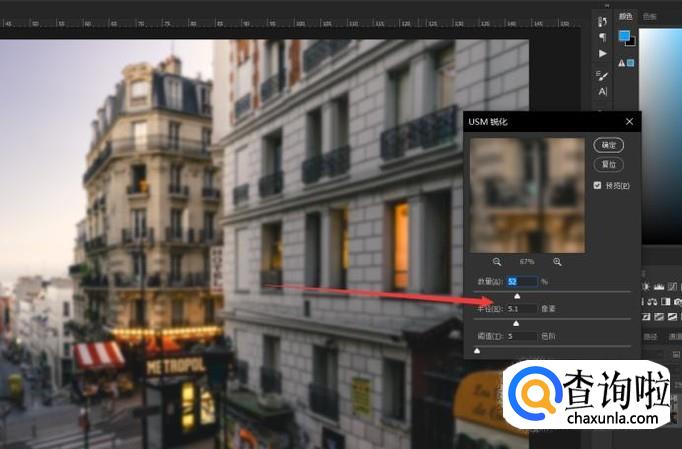The image size is (682, 449).
Task: Click the zoom in magnifier under the preview
Action: click(557, 261)
